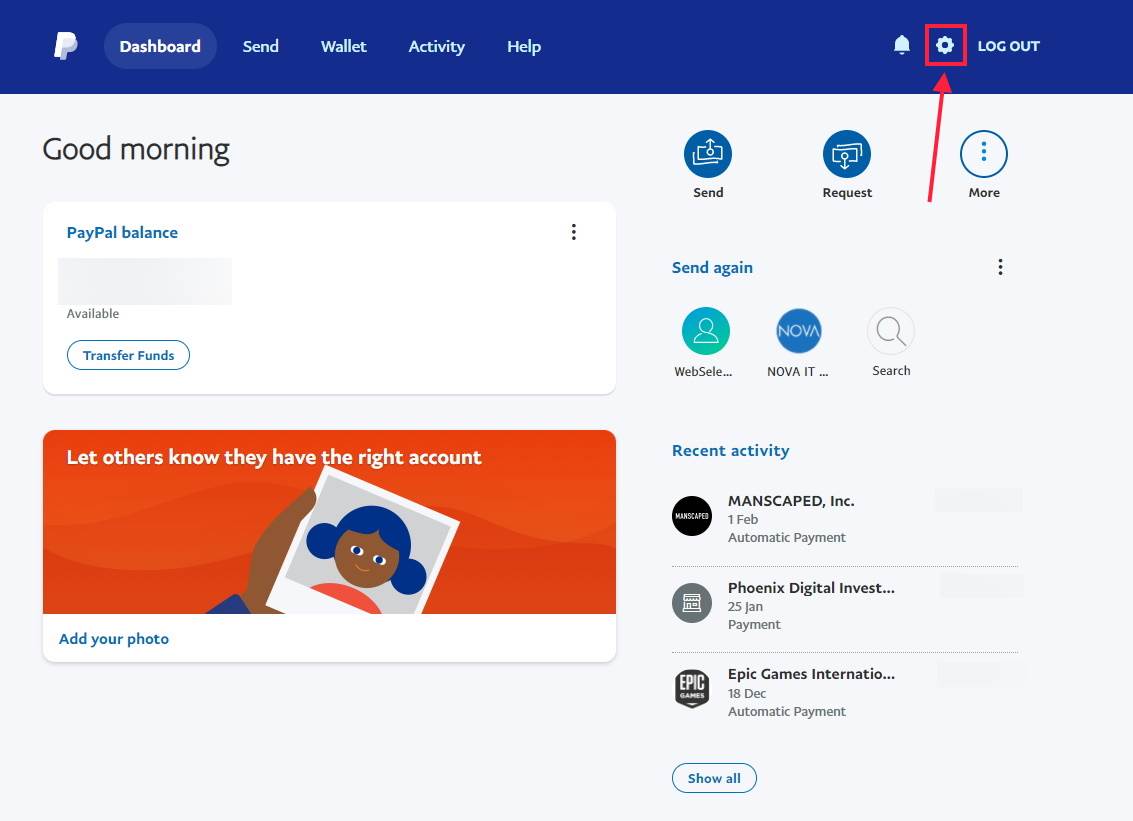Image resolution: width=1133 pixels, height=821 pixels.
Task: Click the MANSCAPED, Inc. merchant logo
Action: pos(692,516)
